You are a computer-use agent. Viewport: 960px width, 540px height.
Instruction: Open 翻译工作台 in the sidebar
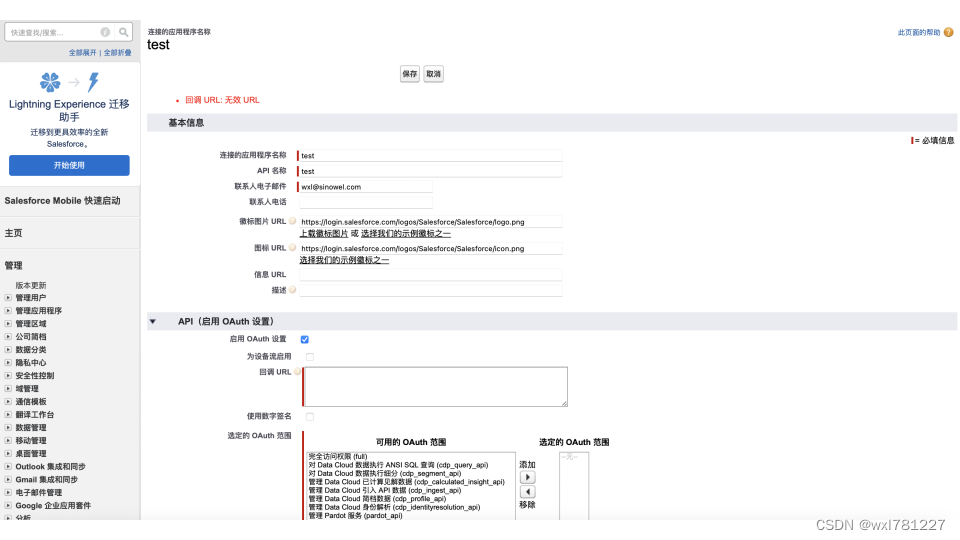(x=35, y=414)
